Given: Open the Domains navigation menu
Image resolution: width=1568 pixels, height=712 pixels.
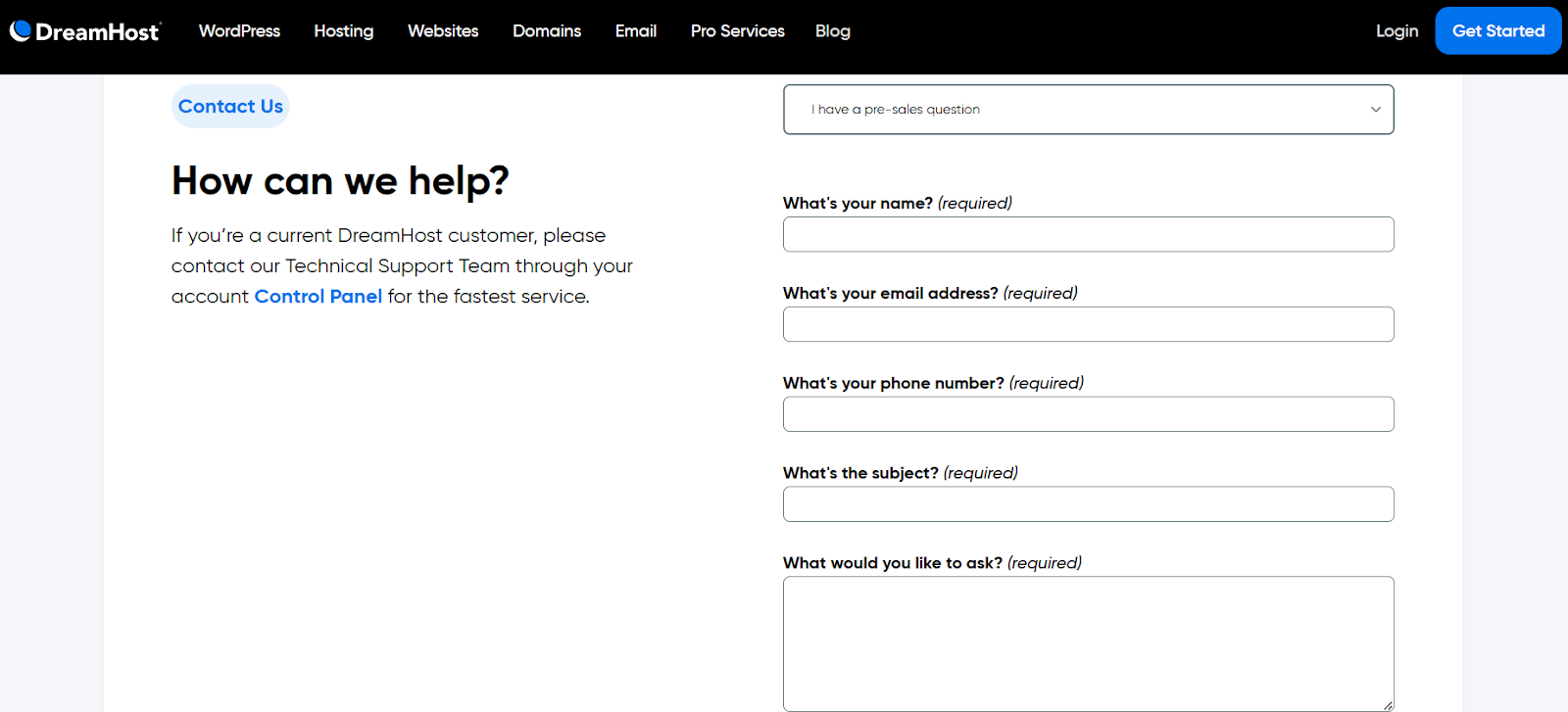Looking at the screenshot, I should coord(547,30).
